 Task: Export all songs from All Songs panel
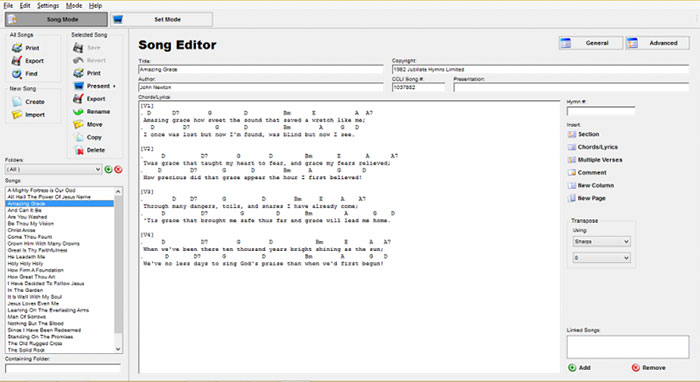(28, 61)
